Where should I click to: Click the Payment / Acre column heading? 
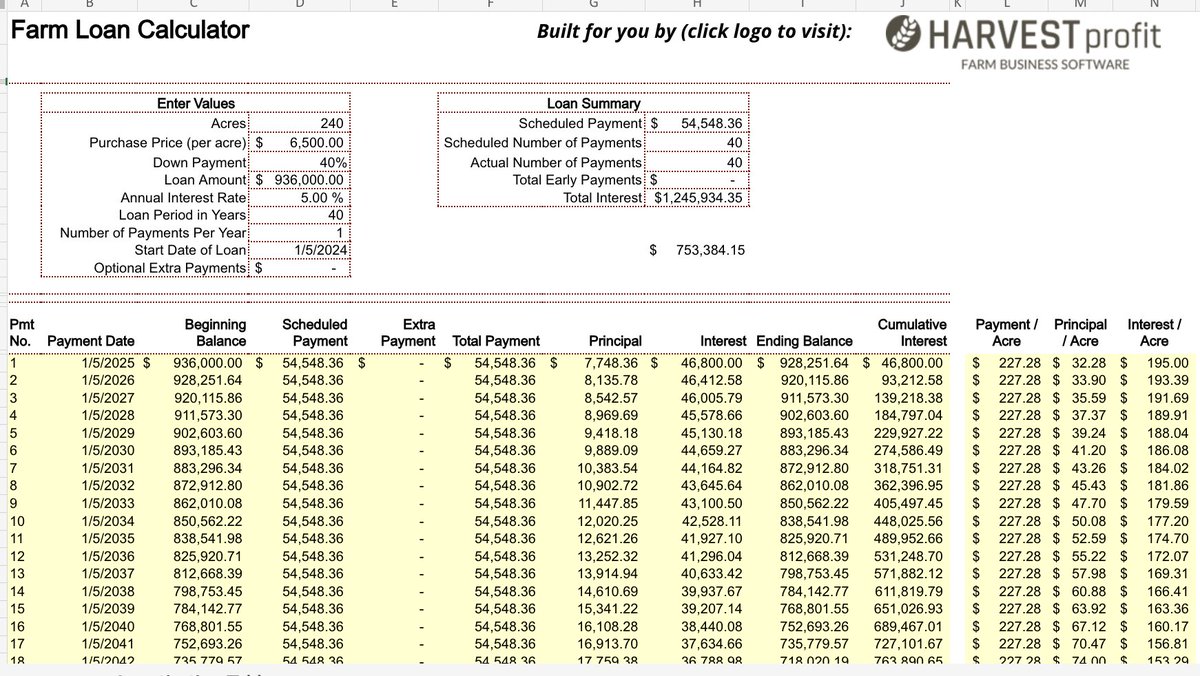tap(1006, 332)
